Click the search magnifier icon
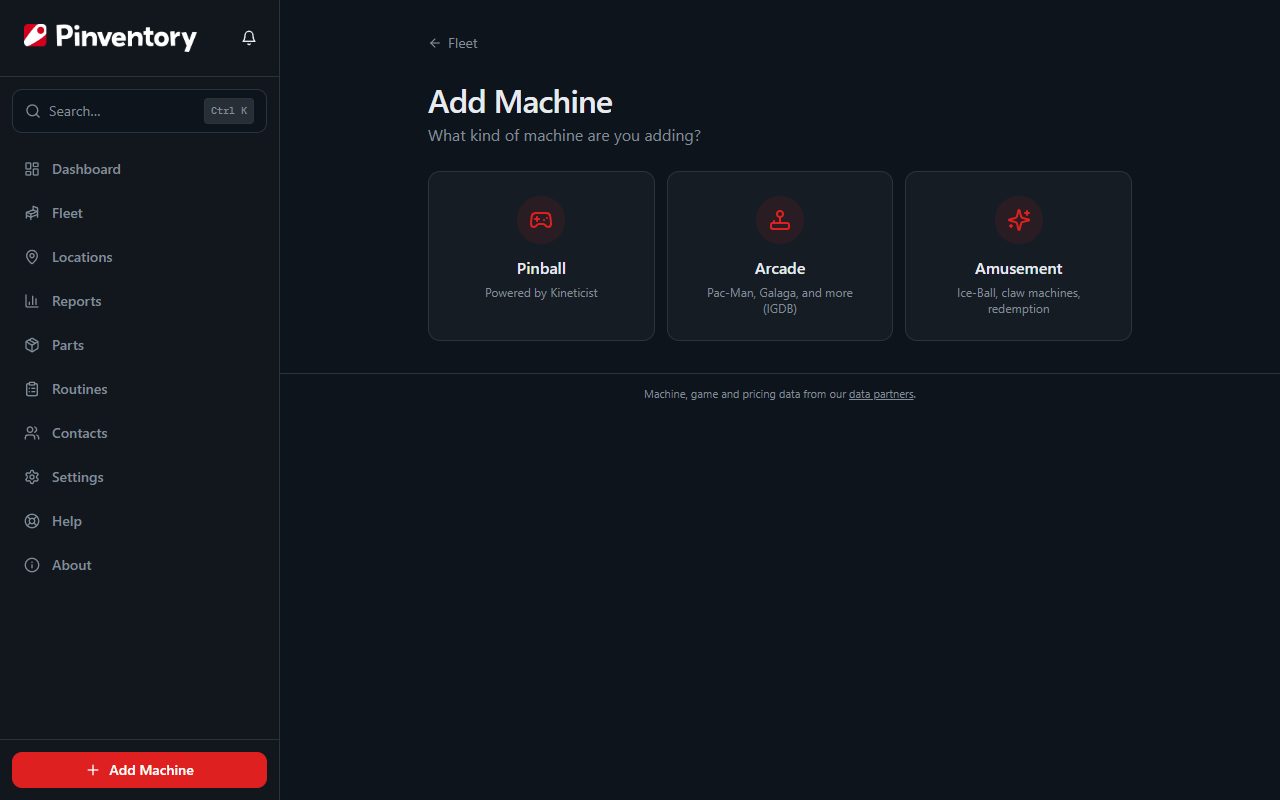Viewport: 1280px width, 800px height. [x=33, y=111]
